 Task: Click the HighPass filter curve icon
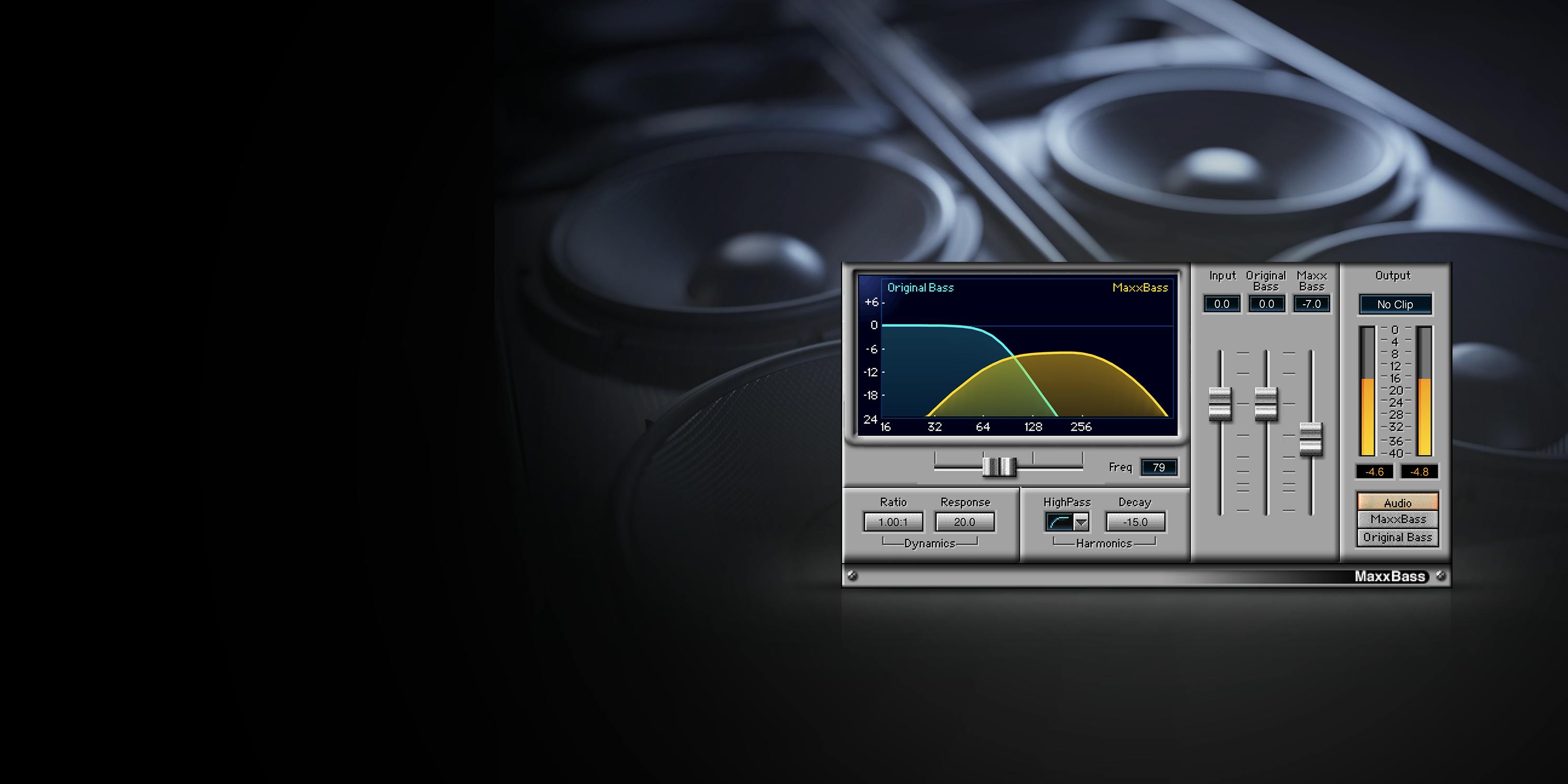1060,522
